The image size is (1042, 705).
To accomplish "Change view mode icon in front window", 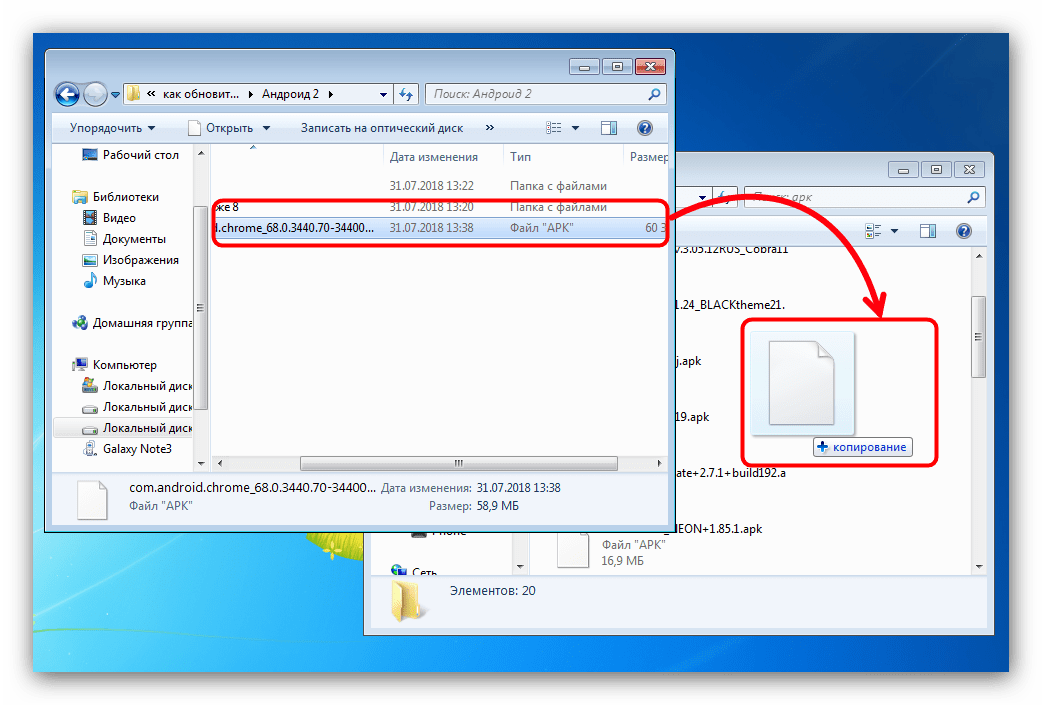I will [555, 128].
